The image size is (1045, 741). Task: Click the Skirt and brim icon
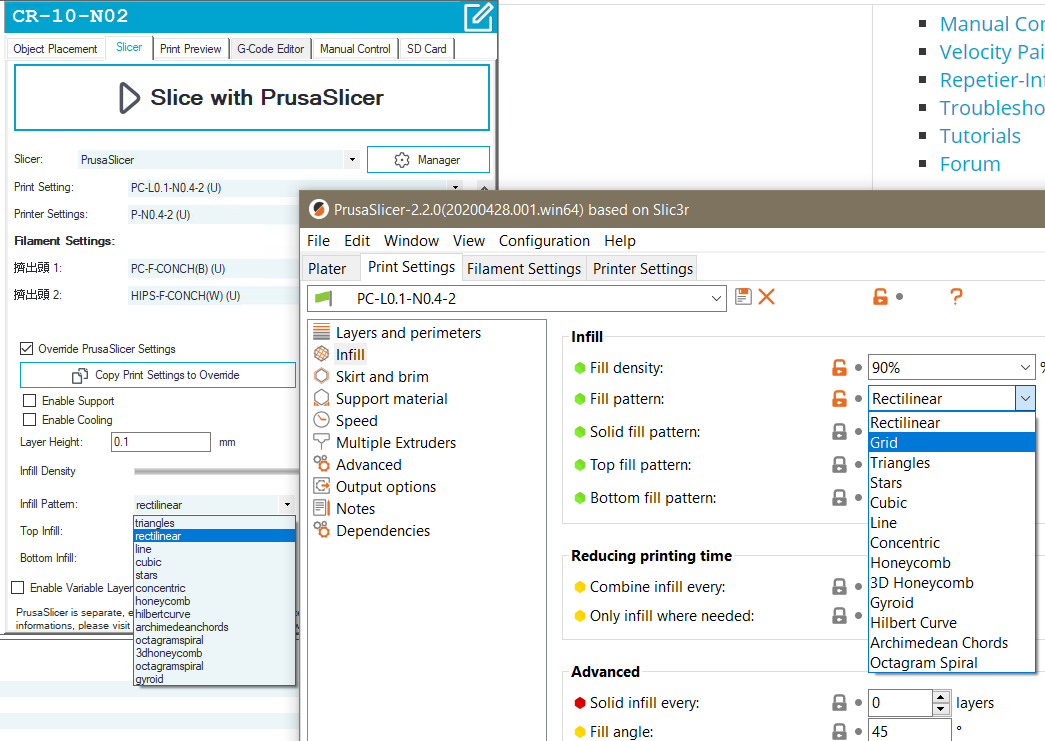point(321,376)
